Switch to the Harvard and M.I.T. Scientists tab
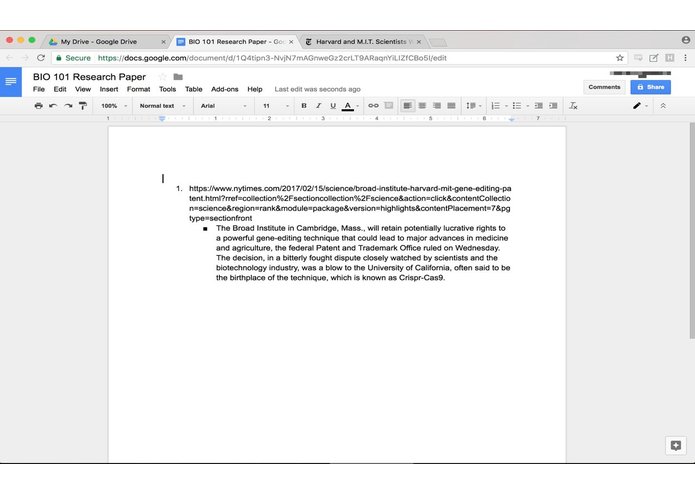Viewport: 695px width, 494px height. pyautogui.click(x=364, y=42)
